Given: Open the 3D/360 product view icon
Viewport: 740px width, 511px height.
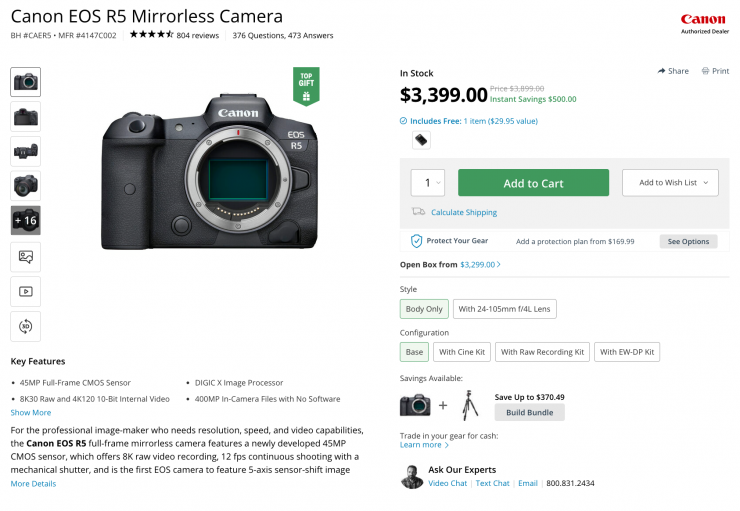Looking at the screenshot, I should tap(25, 326).
